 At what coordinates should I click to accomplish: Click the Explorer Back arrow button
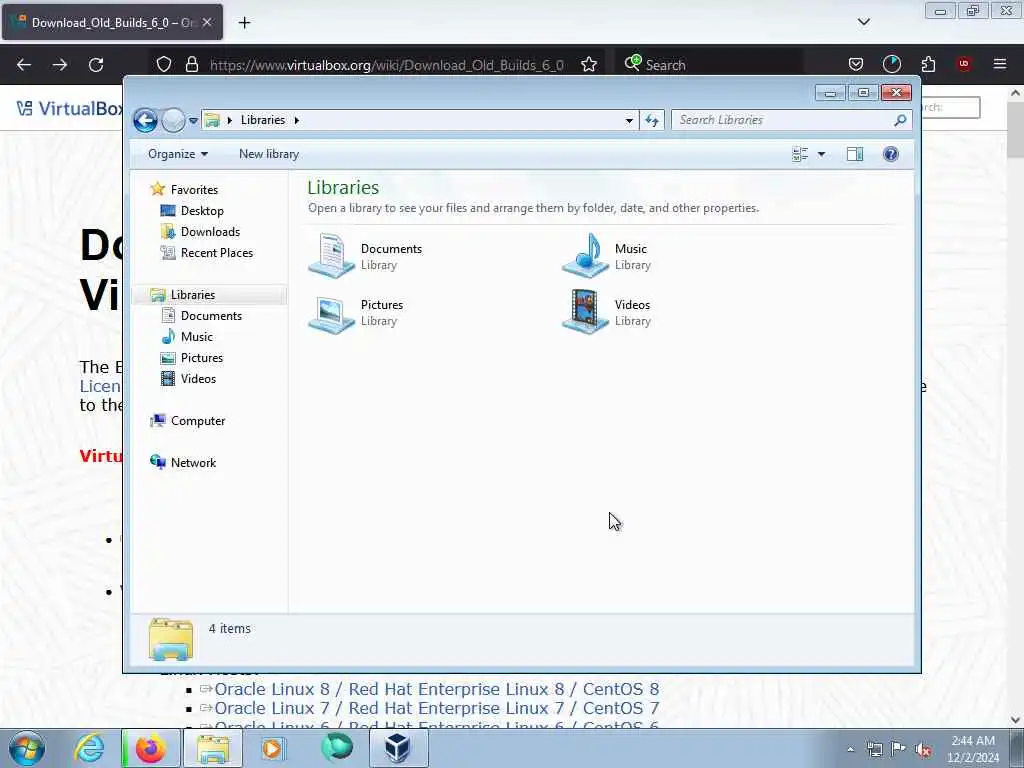(x=145, y=120)
